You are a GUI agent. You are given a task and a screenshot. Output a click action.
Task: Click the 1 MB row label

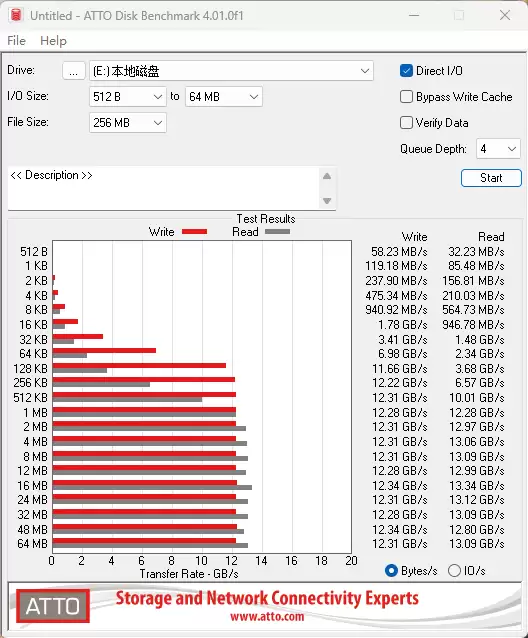tap(35, 413)
